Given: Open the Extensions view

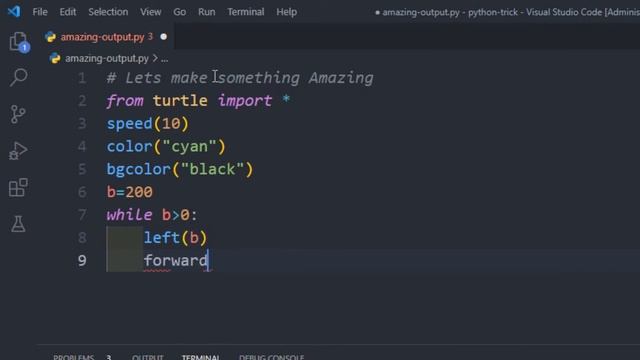Looking at the screenshot, I should pos(18,187).
